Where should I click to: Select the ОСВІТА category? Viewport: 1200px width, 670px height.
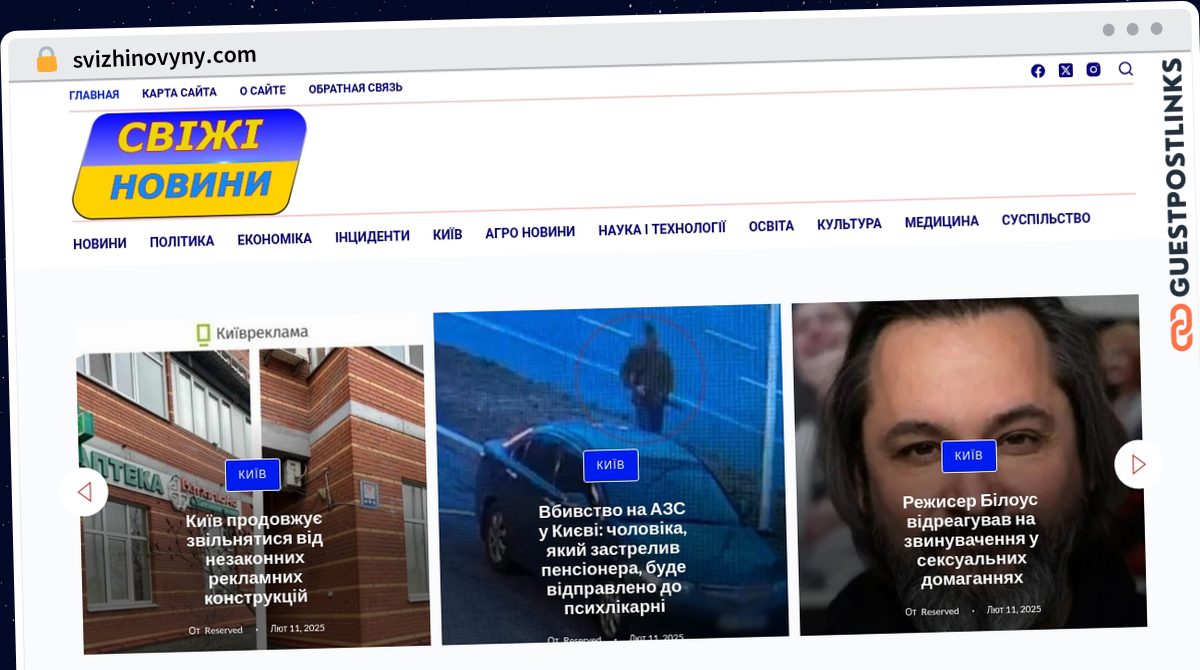click(x=771, y=226)
